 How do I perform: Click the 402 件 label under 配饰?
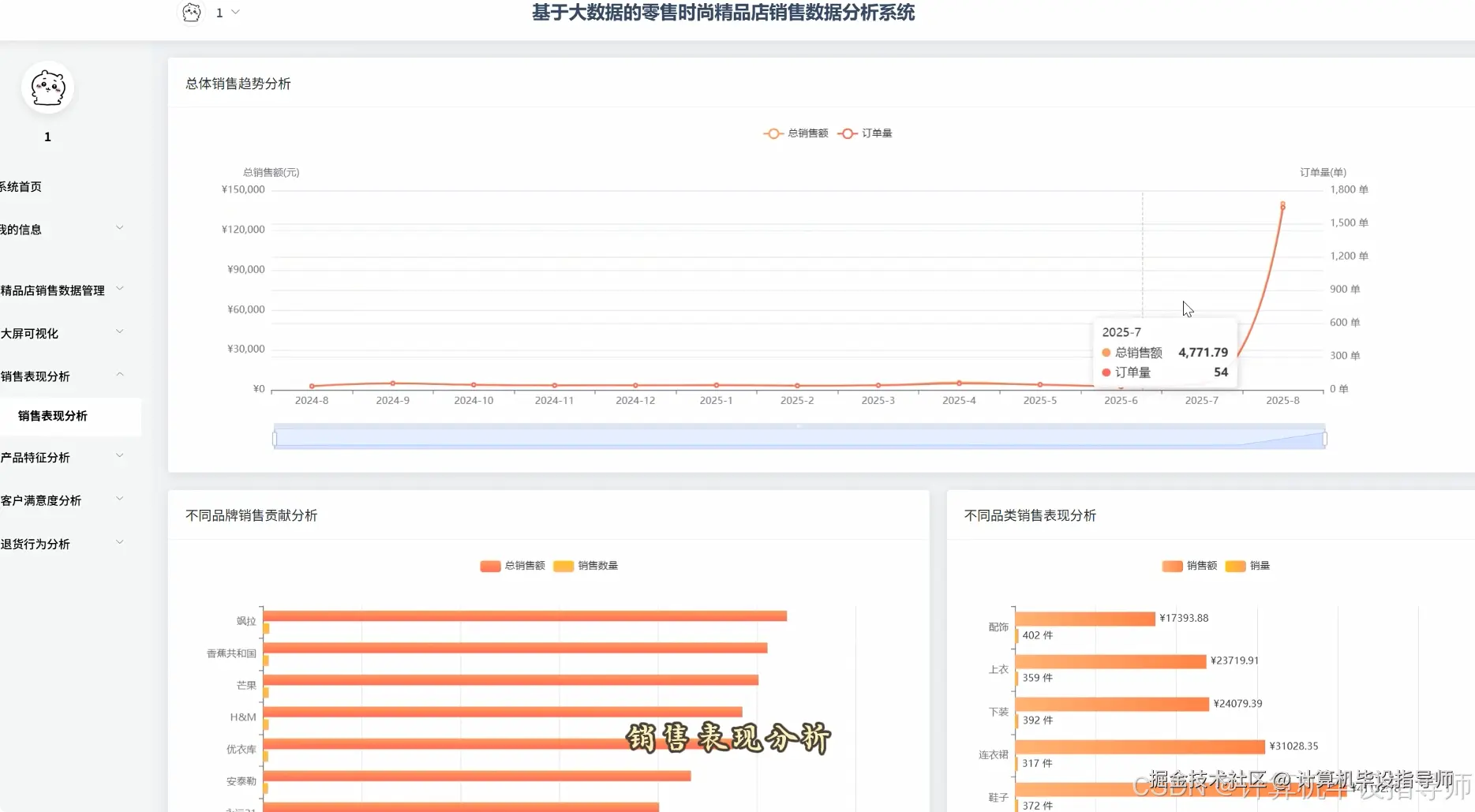tap(1038, 635)
